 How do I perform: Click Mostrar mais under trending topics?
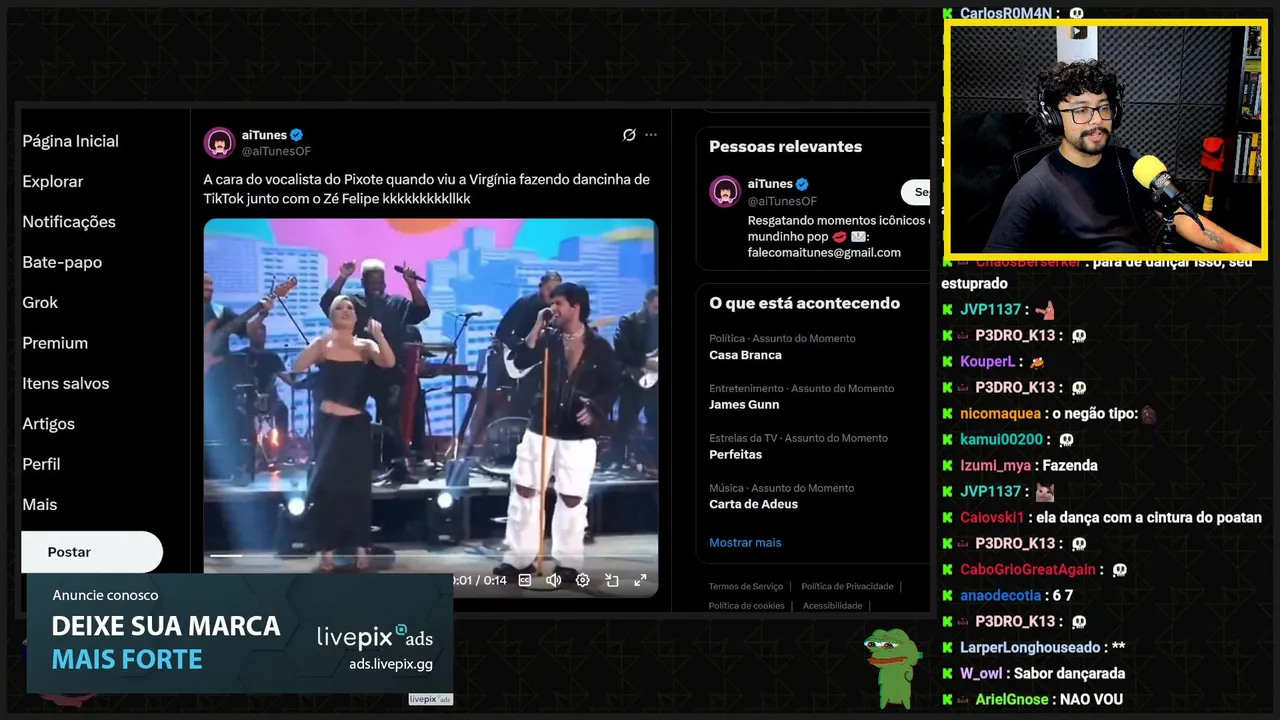pyautogui.click(x=745, y=542)
